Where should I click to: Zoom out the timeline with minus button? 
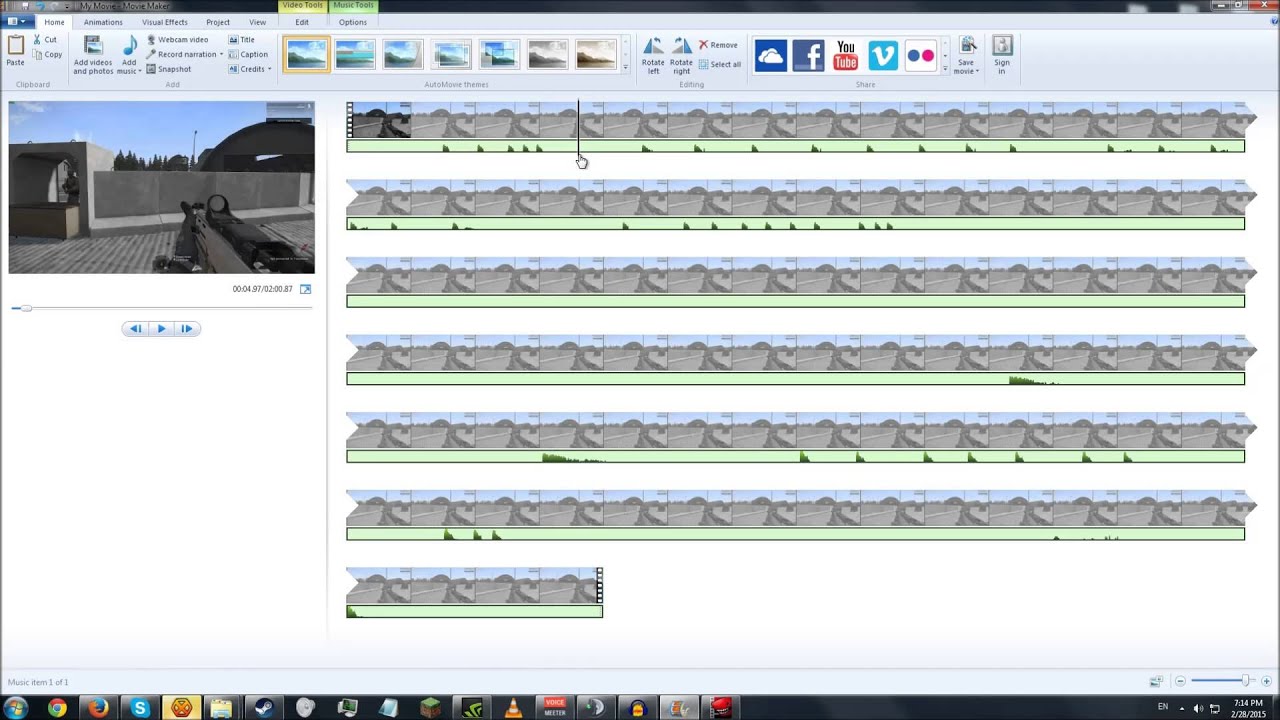point(1180,681)
